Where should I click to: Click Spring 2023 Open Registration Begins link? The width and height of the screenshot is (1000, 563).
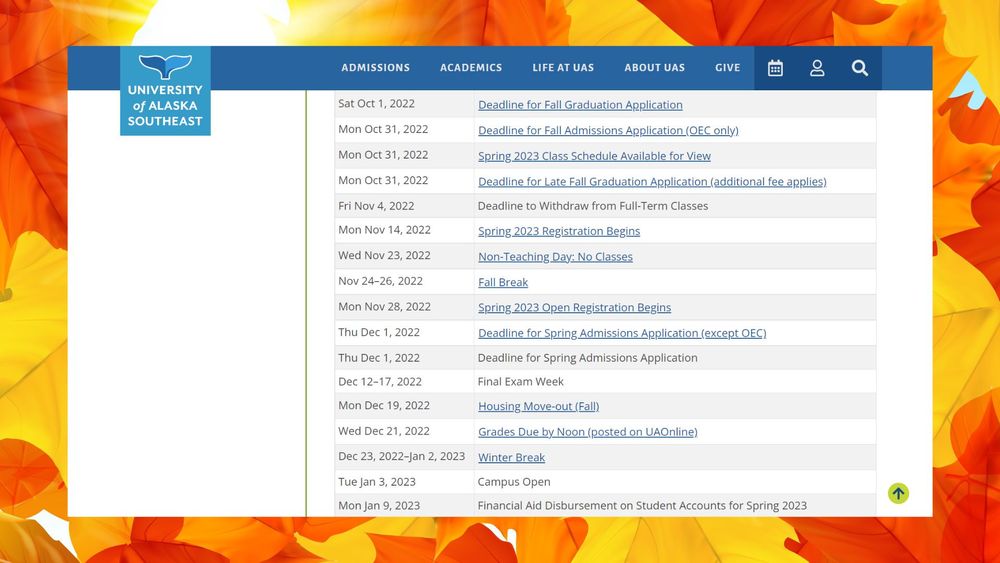pyautogui.click(x=574, y=308)
